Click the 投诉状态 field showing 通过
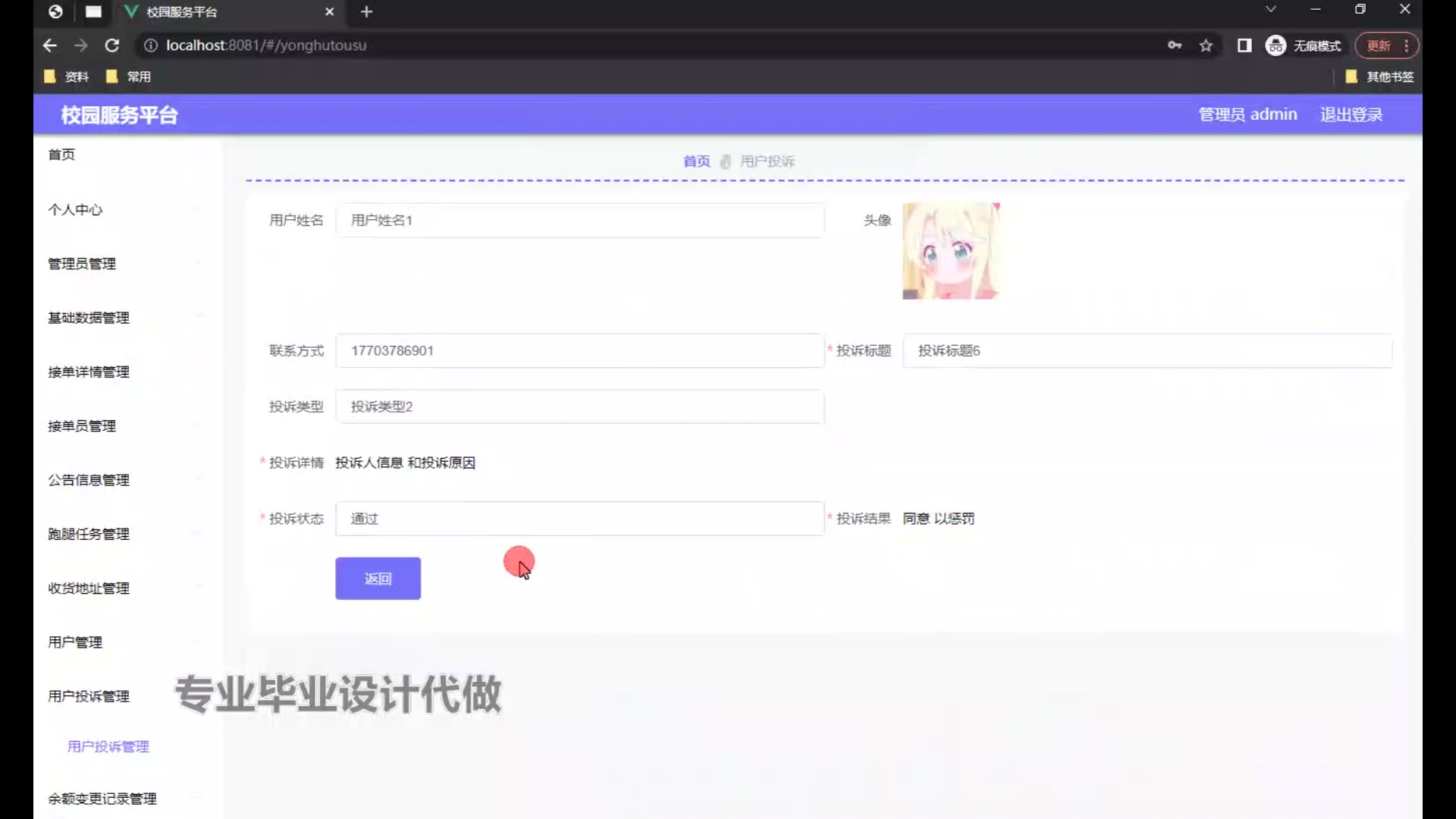1456x819 pixels. pos(579,519)
